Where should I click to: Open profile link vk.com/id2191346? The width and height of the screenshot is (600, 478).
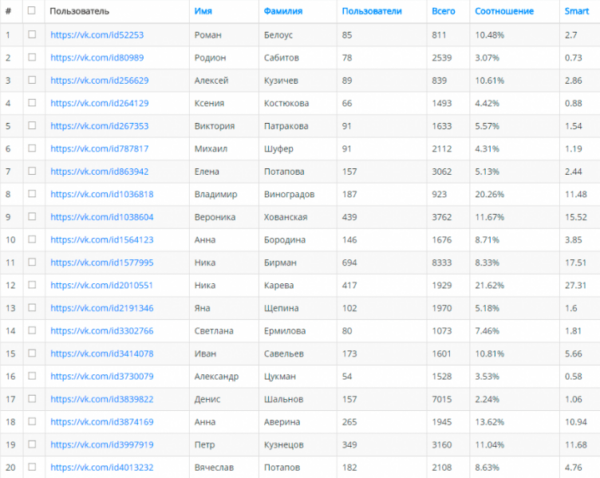click(x=102, y=308)
